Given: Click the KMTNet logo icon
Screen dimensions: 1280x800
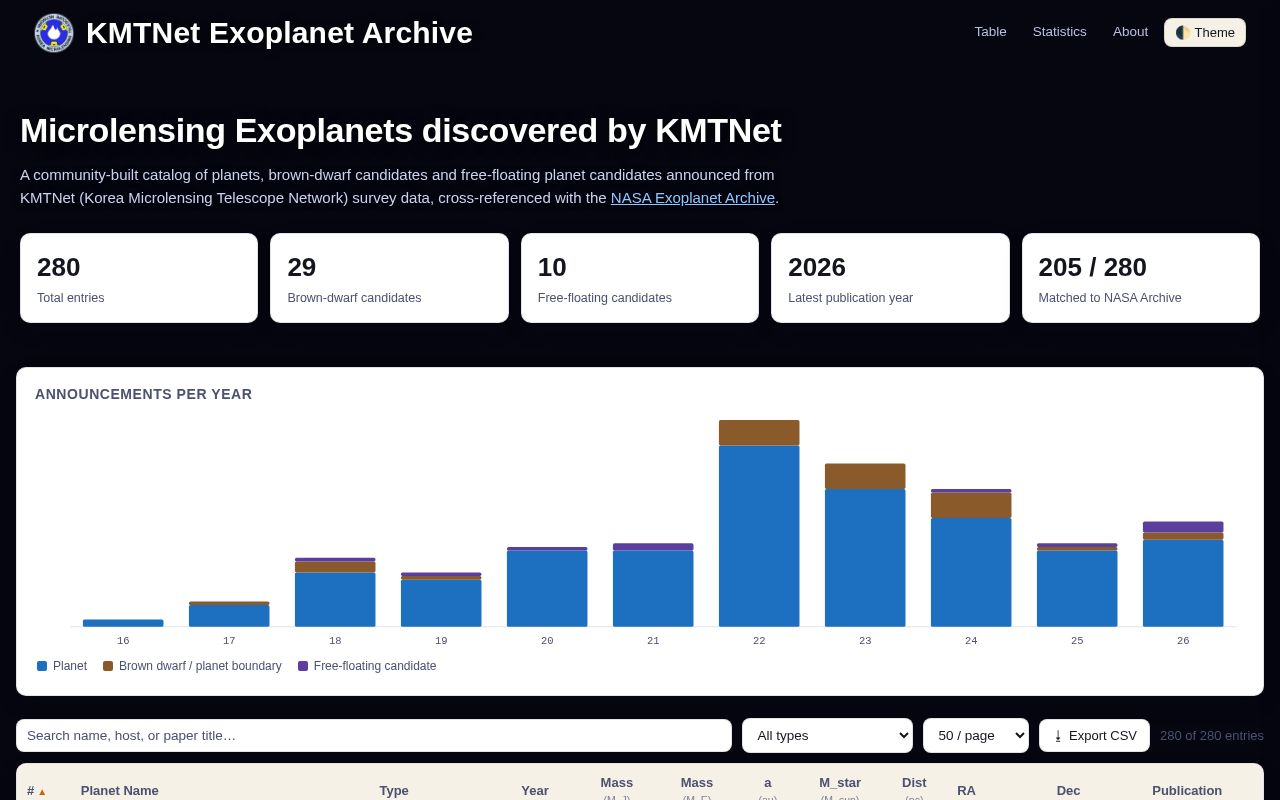Looking at the screenshot, I should (x=54, y=33).
